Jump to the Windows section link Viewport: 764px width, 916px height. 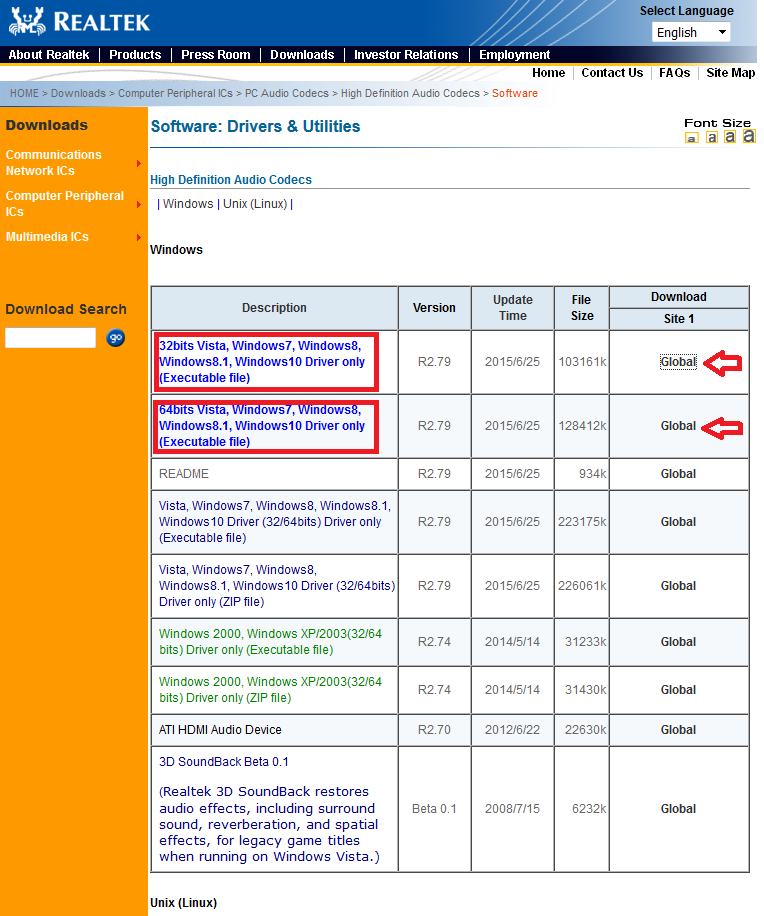pos(188,204)
